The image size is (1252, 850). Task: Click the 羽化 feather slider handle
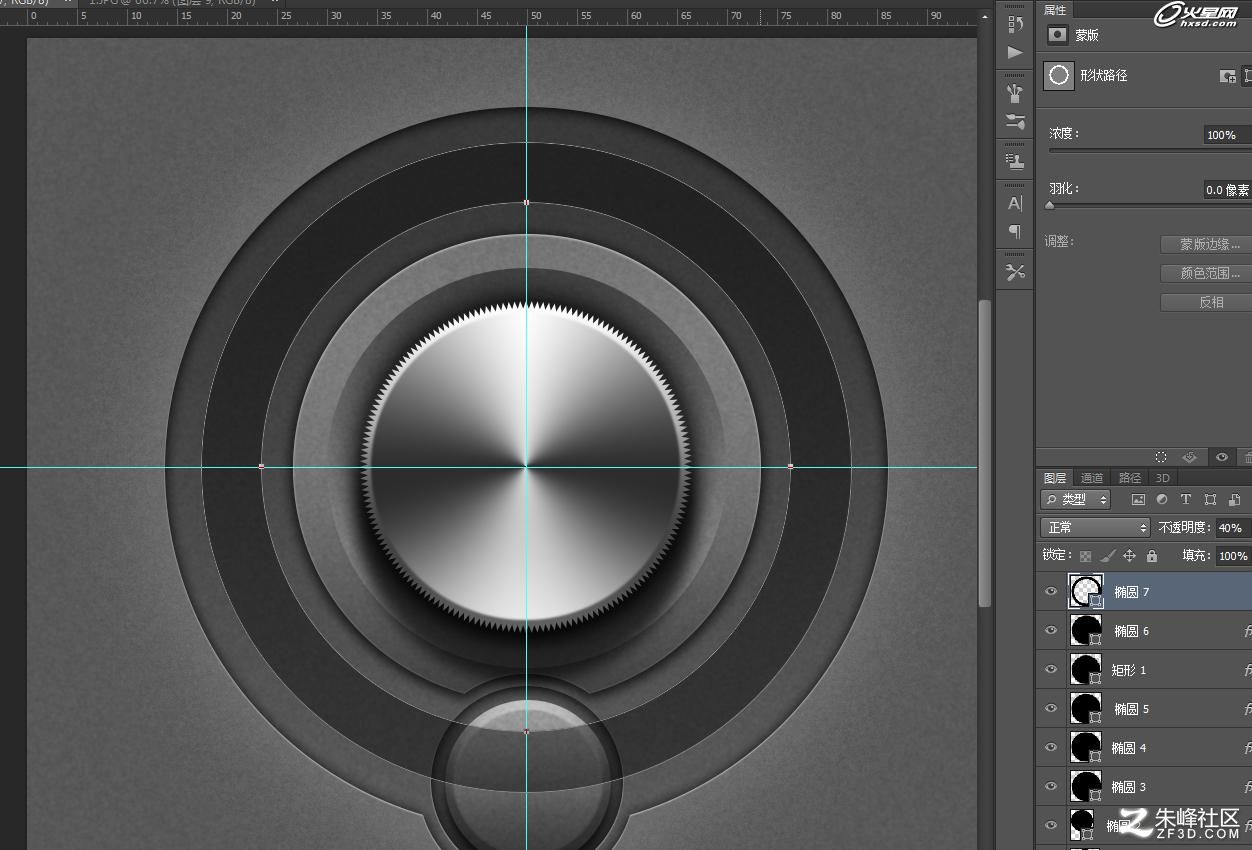tap(1050, 205)
